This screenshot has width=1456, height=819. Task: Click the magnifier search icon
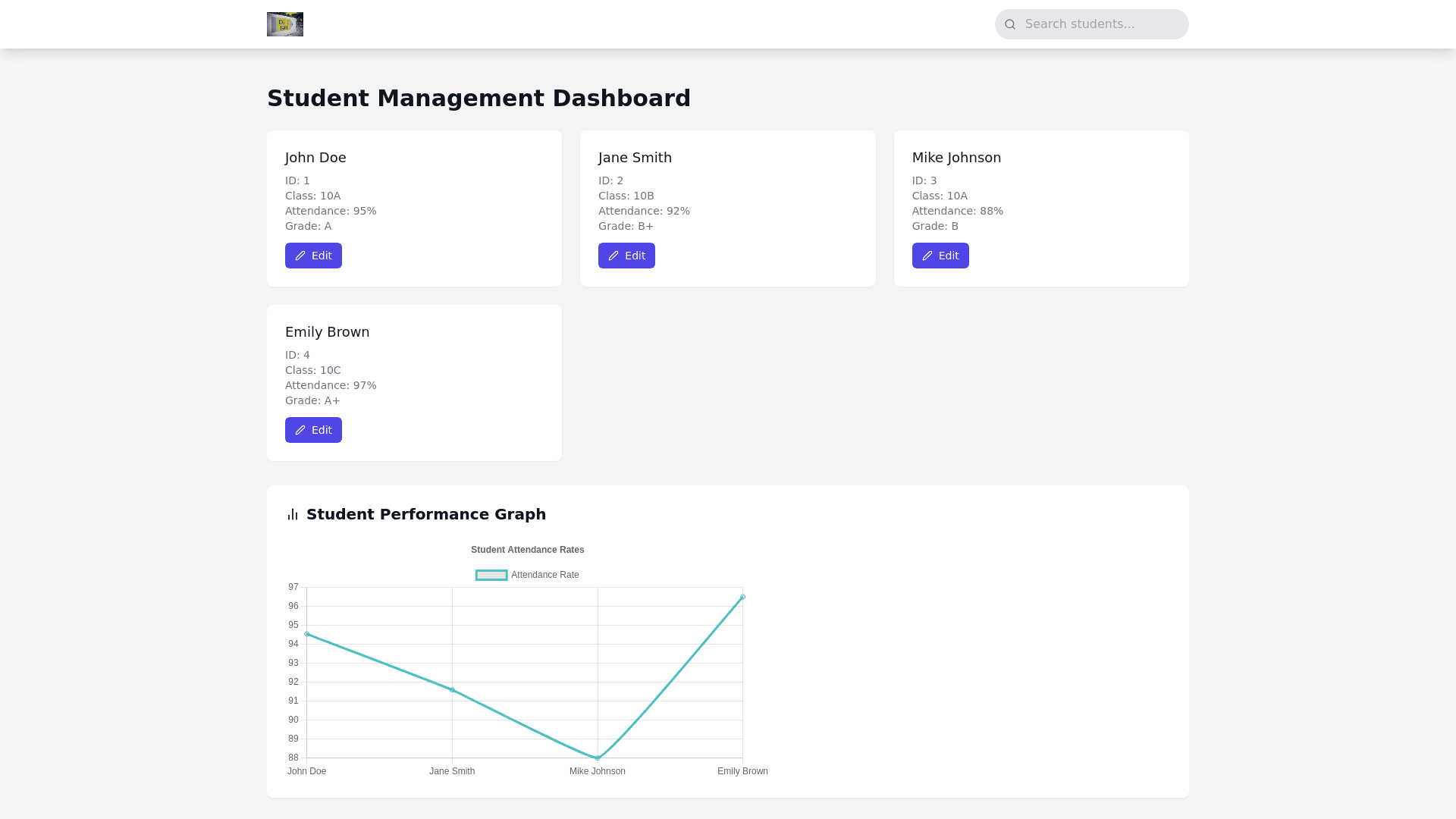pos(1010,24)
